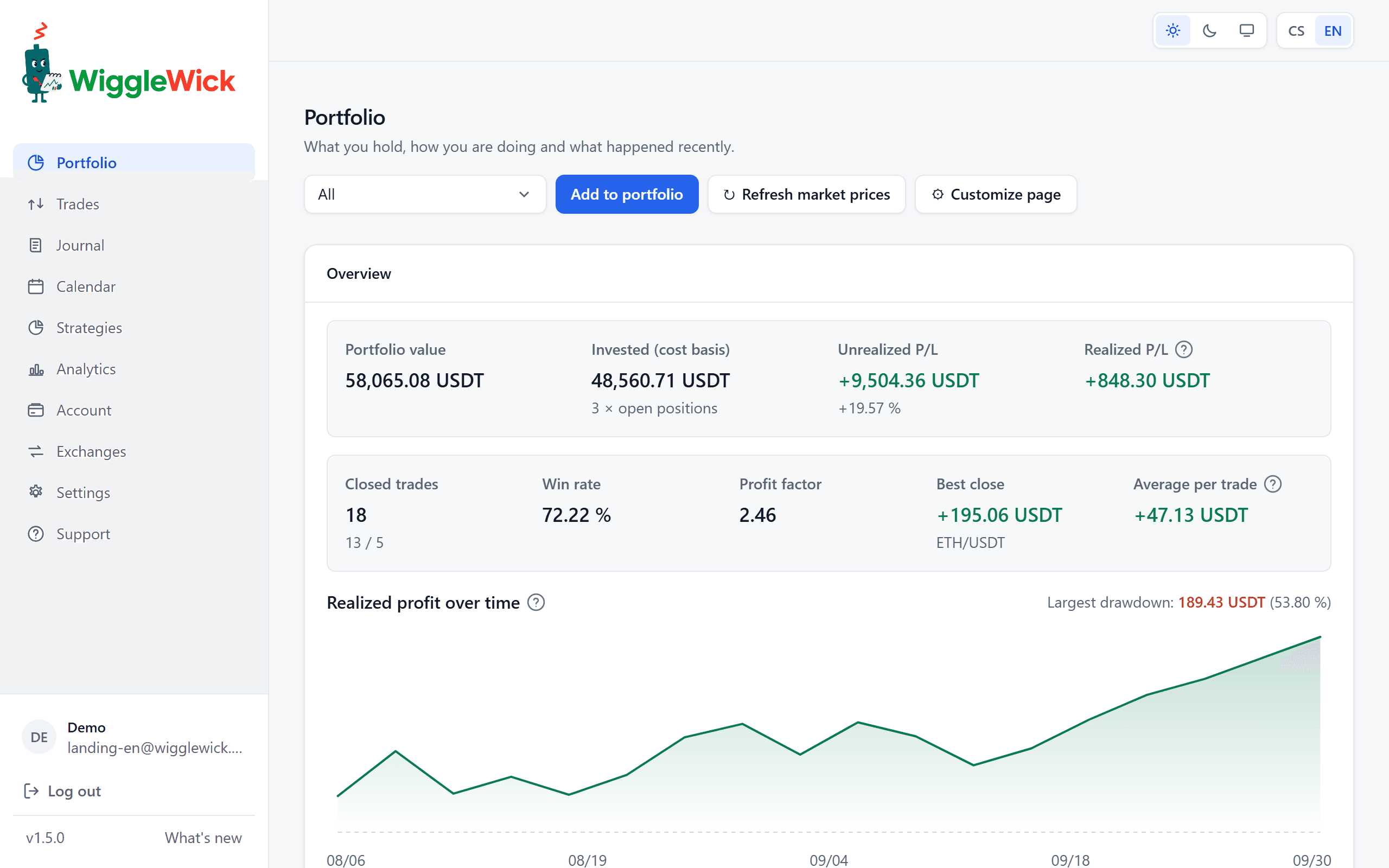Click help icon next to Realized profit over time

[536, 603]
